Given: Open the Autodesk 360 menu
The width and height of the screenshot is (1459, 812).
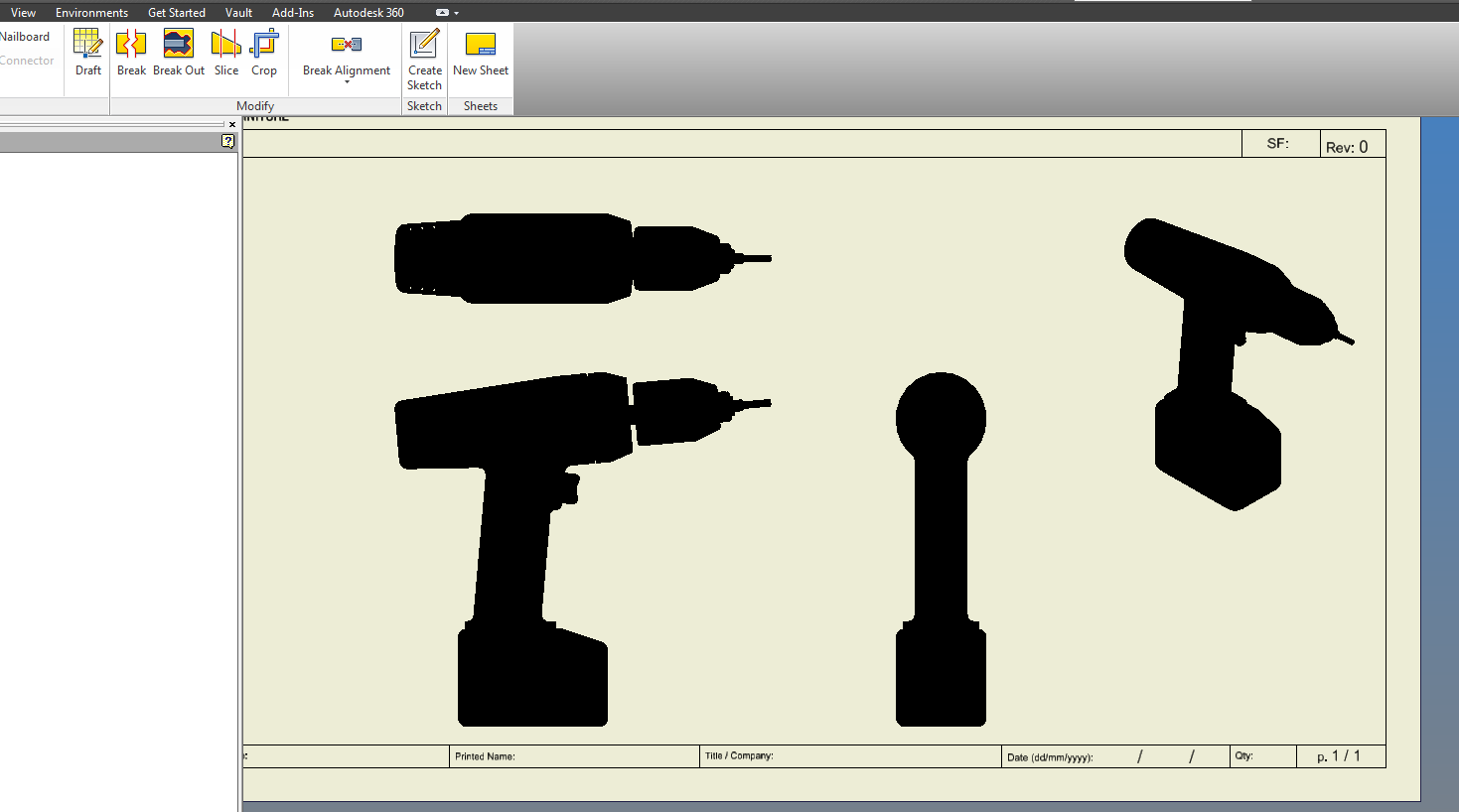Looking at the screenshot, I should [368, 12].
